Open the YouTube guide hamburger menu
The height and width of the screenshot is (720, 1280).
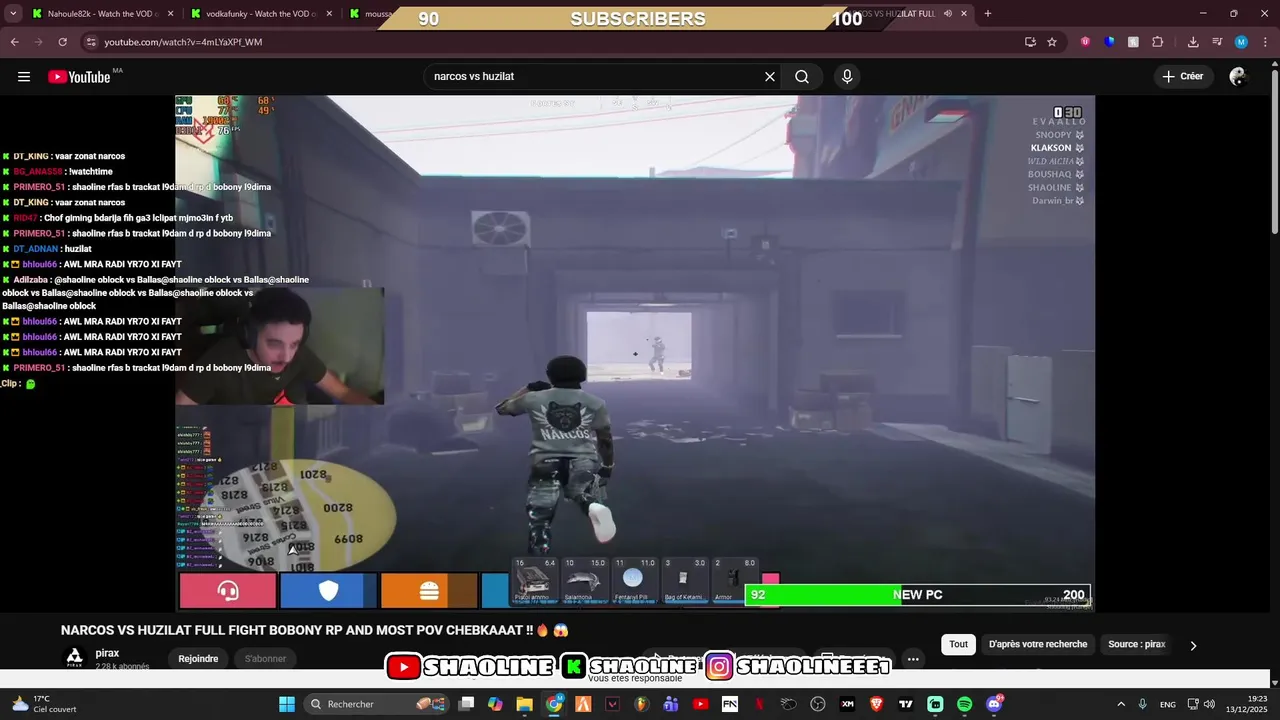tap(24, 77)
